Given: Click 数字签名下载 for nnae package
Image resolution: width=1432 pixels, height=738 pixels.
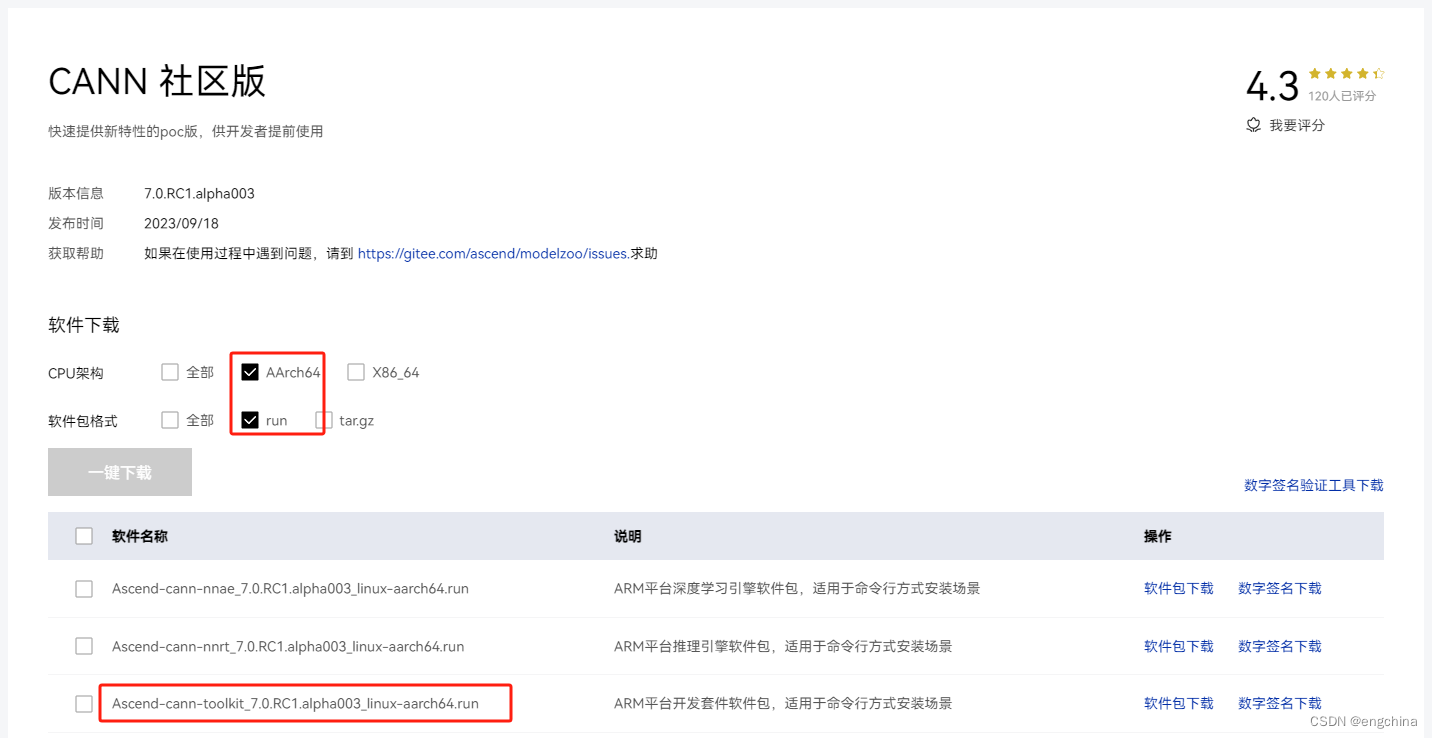Looking at the screenshot, I should [1280, 589].
